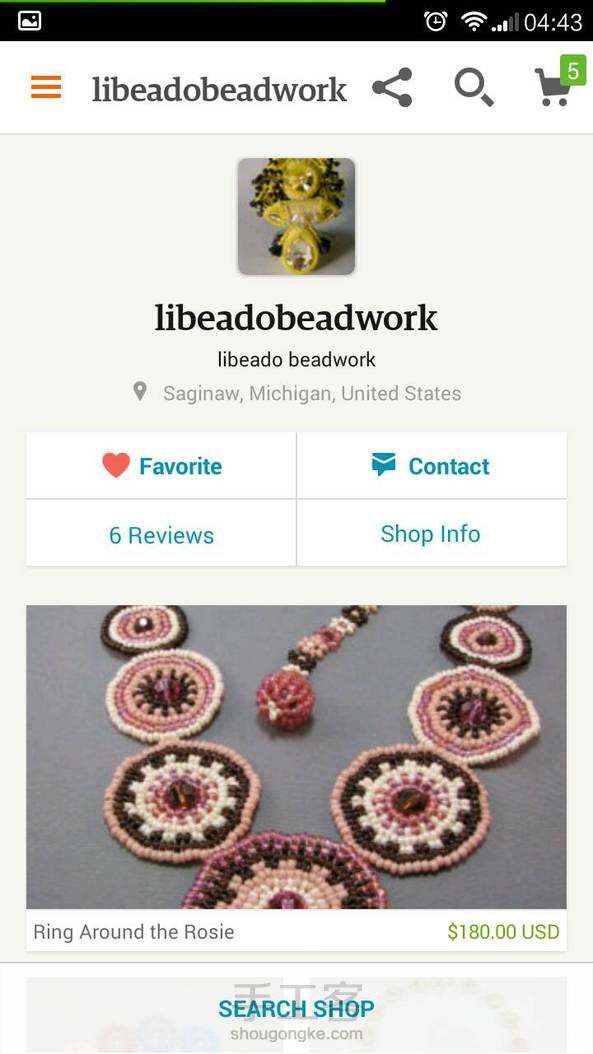Screen dimensions: 593x1054
Task: Open search with magnifying glass icon
Action: 473,88
